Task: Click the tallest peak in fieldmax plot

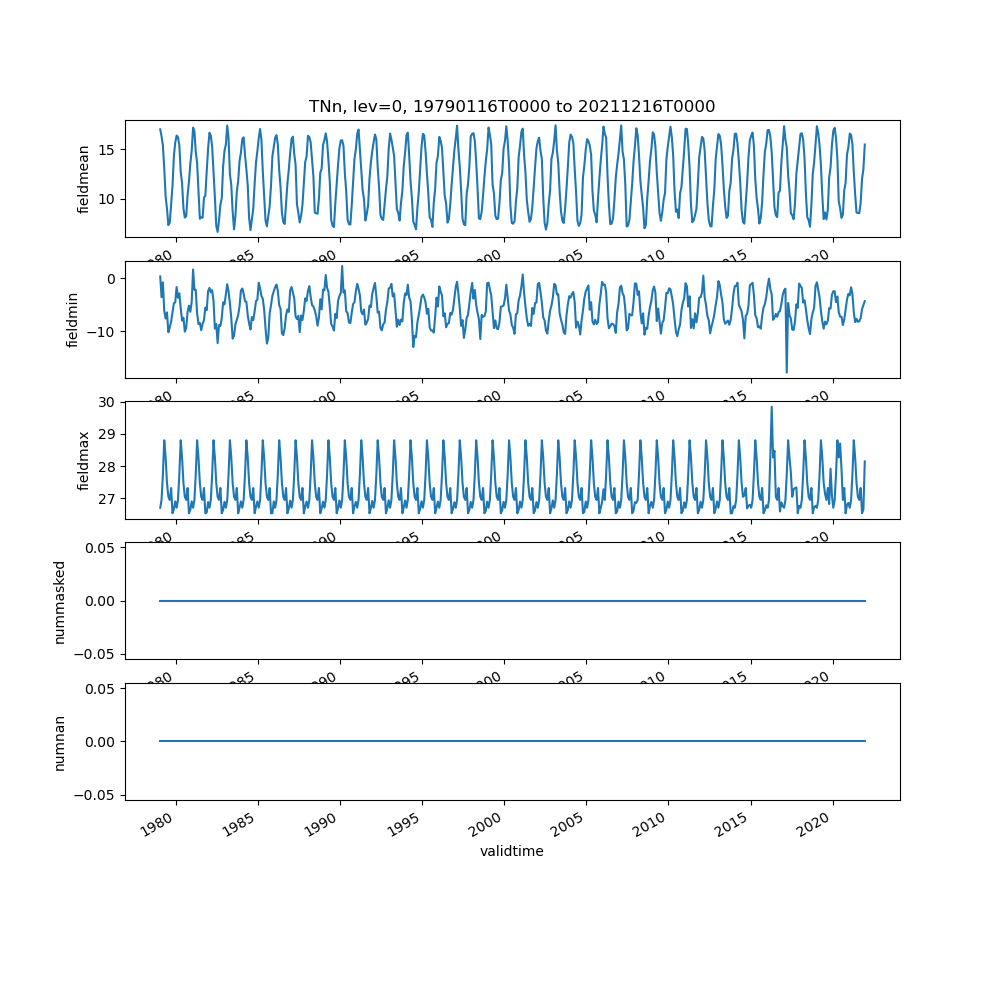Action: click(771, 408)
